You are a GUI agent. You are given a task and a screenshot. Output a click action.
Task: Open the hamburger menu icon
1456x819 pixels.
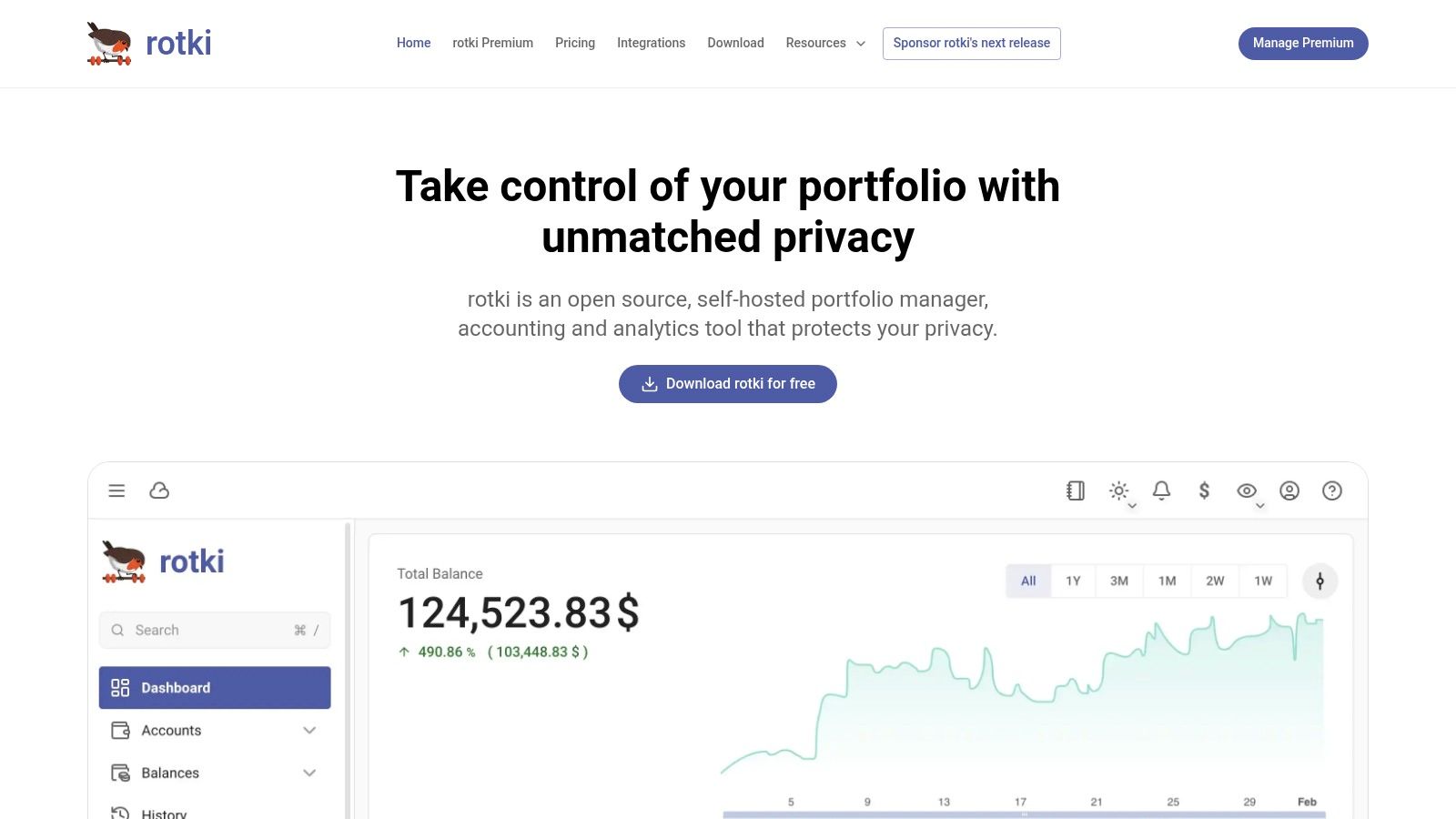click(116, 491)
